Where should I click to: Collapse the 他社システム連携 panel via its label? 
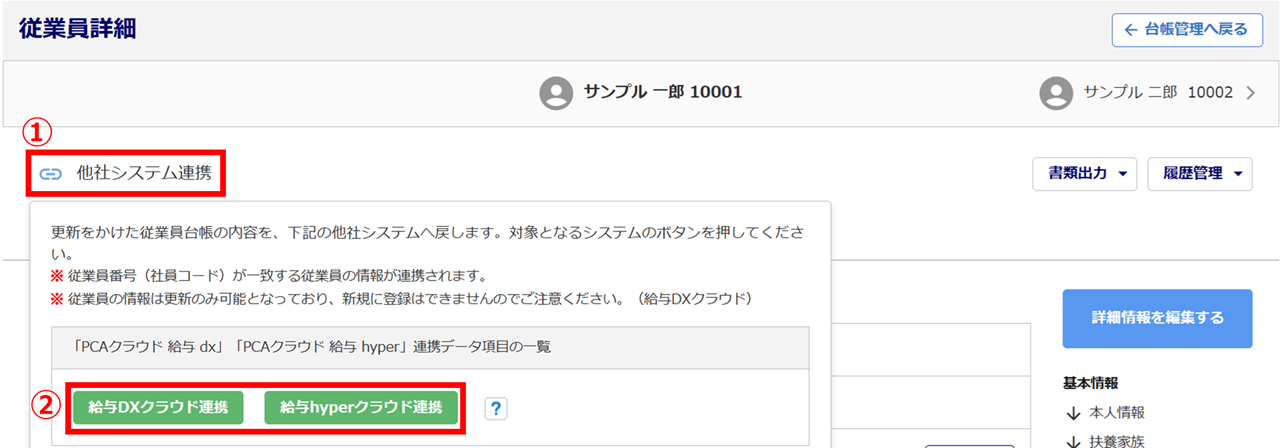pos(144,174)
